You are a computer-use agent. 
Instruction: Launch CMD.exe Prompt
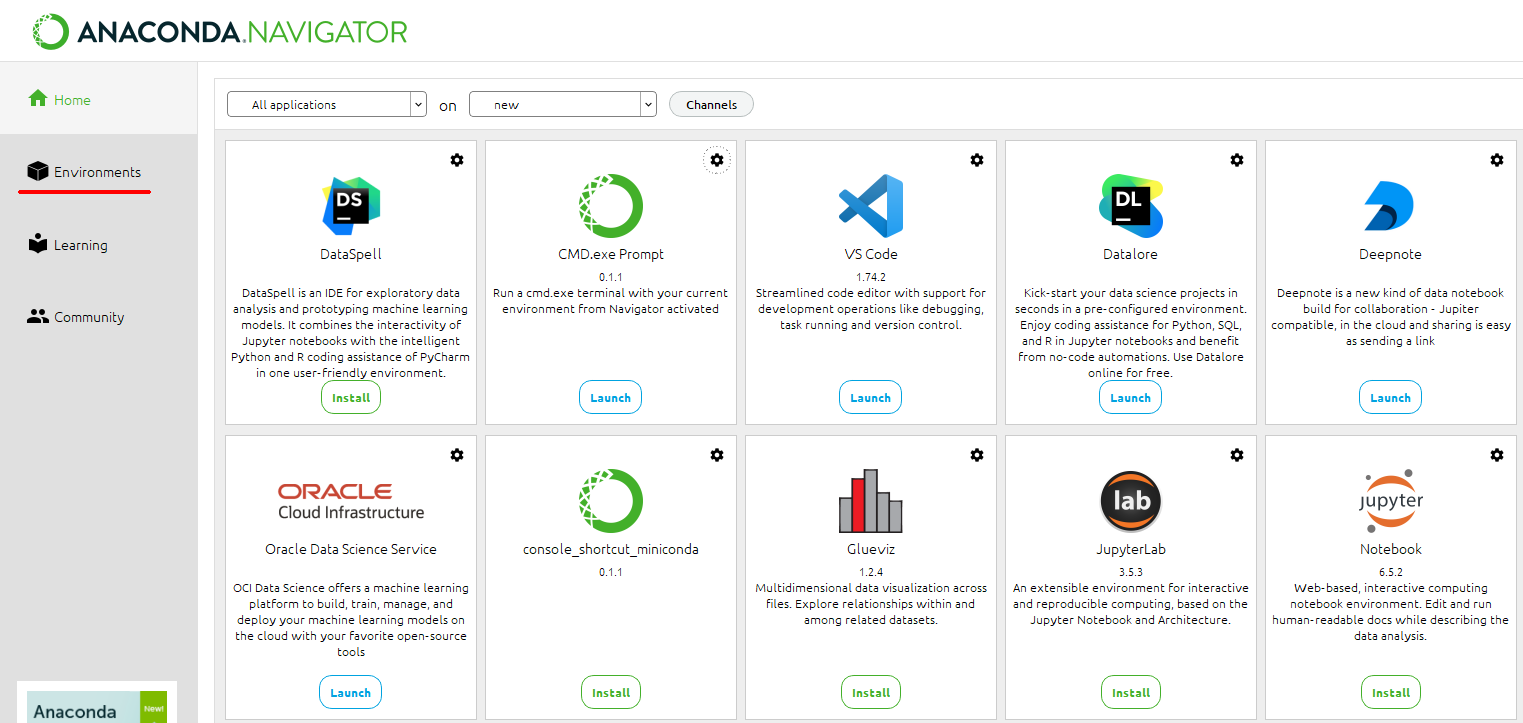611,397
